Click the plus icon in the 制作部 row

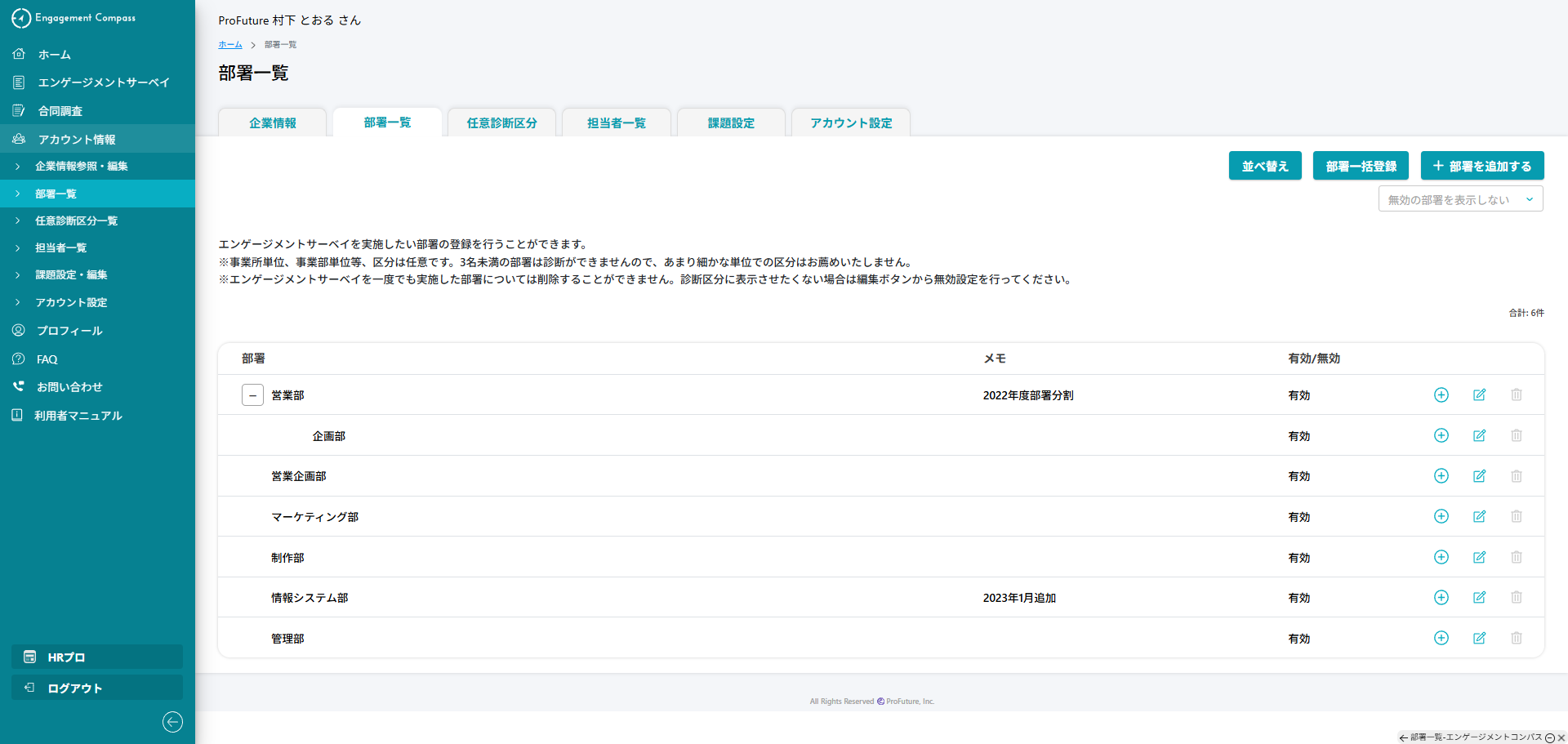tap(1441, 558)
